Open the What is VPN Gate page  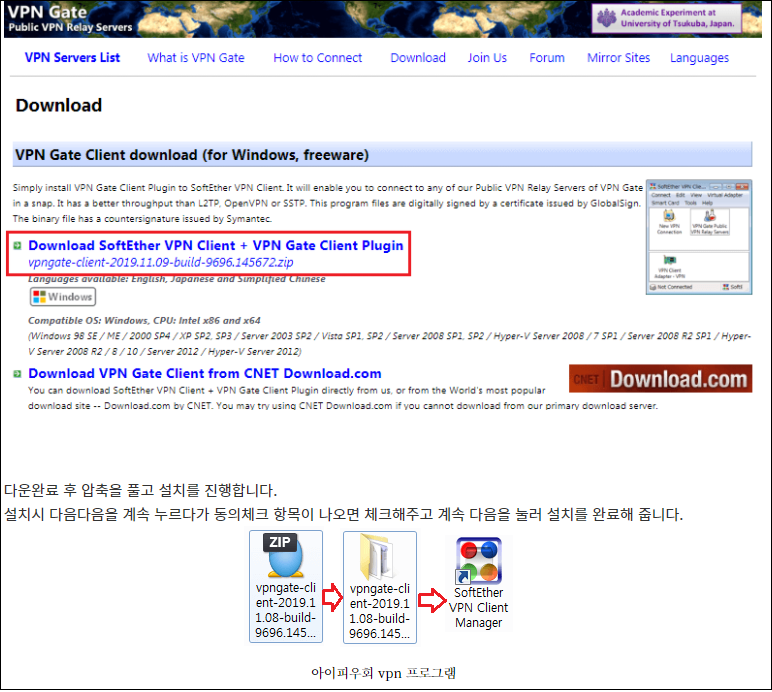pos(196,58)
